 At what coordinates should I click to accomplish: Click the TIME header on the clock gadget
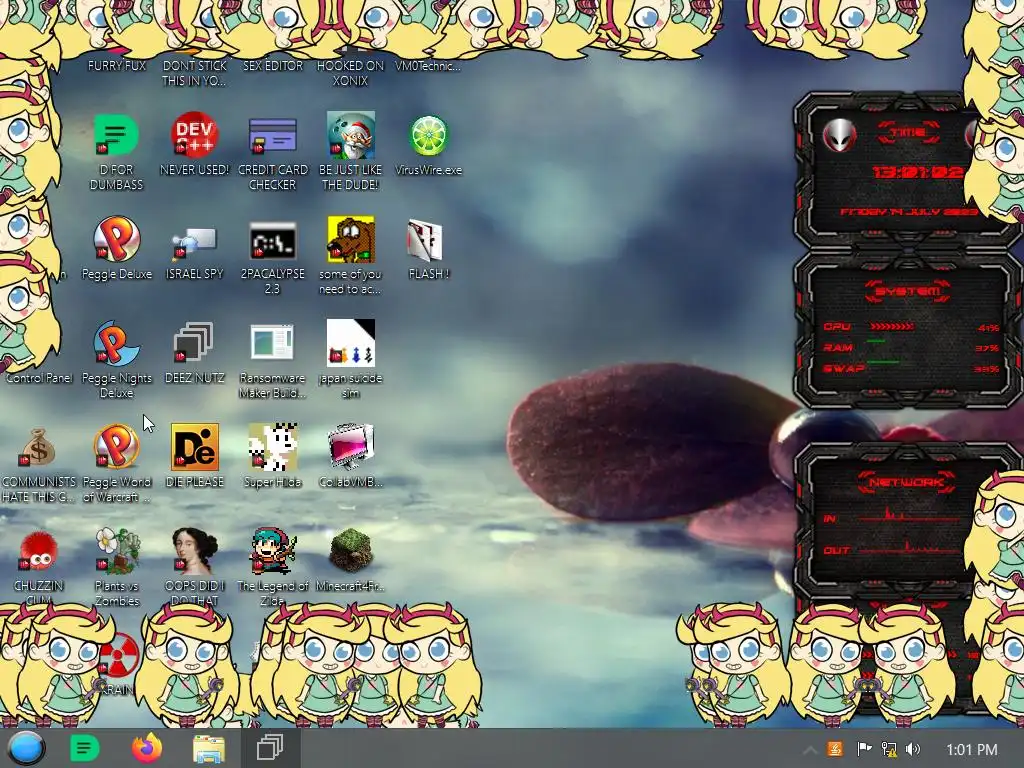(908, 133)
